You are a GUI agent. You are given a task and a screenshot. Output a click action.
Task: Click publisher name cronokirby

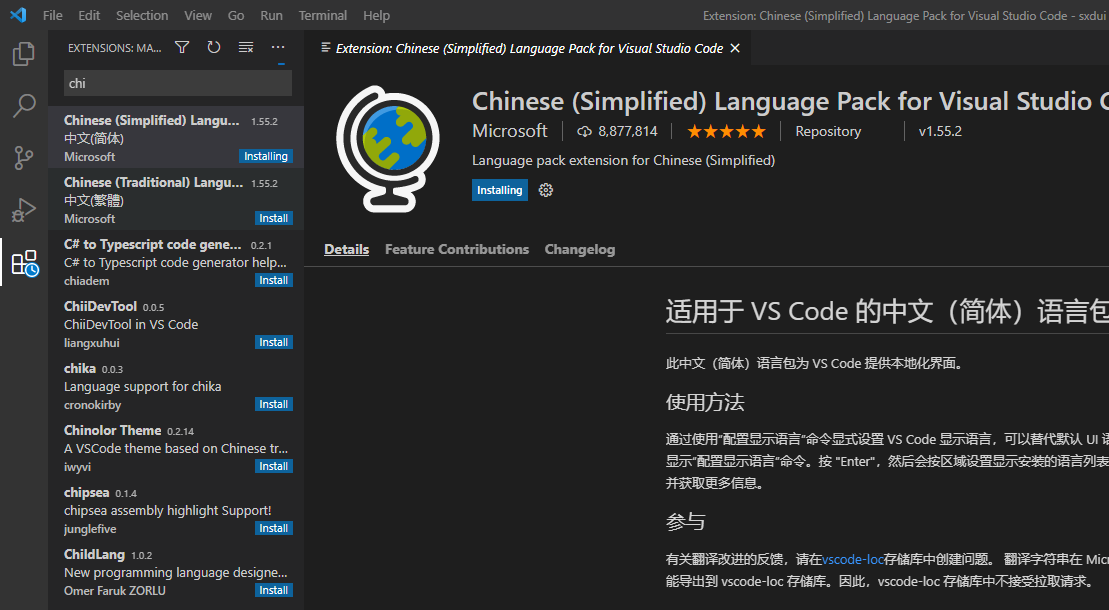[x=92, y=405]
